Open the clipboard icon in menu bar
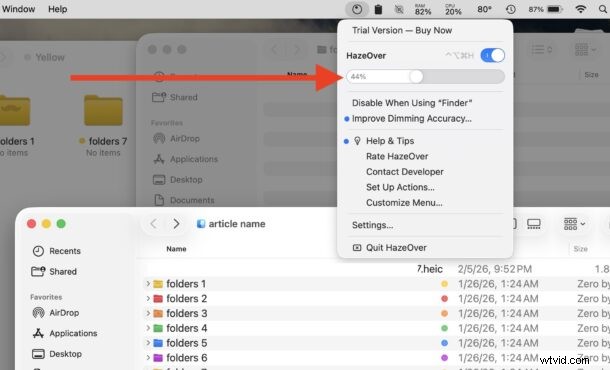This screenshot has width=610, height=370. click(378, 9)
